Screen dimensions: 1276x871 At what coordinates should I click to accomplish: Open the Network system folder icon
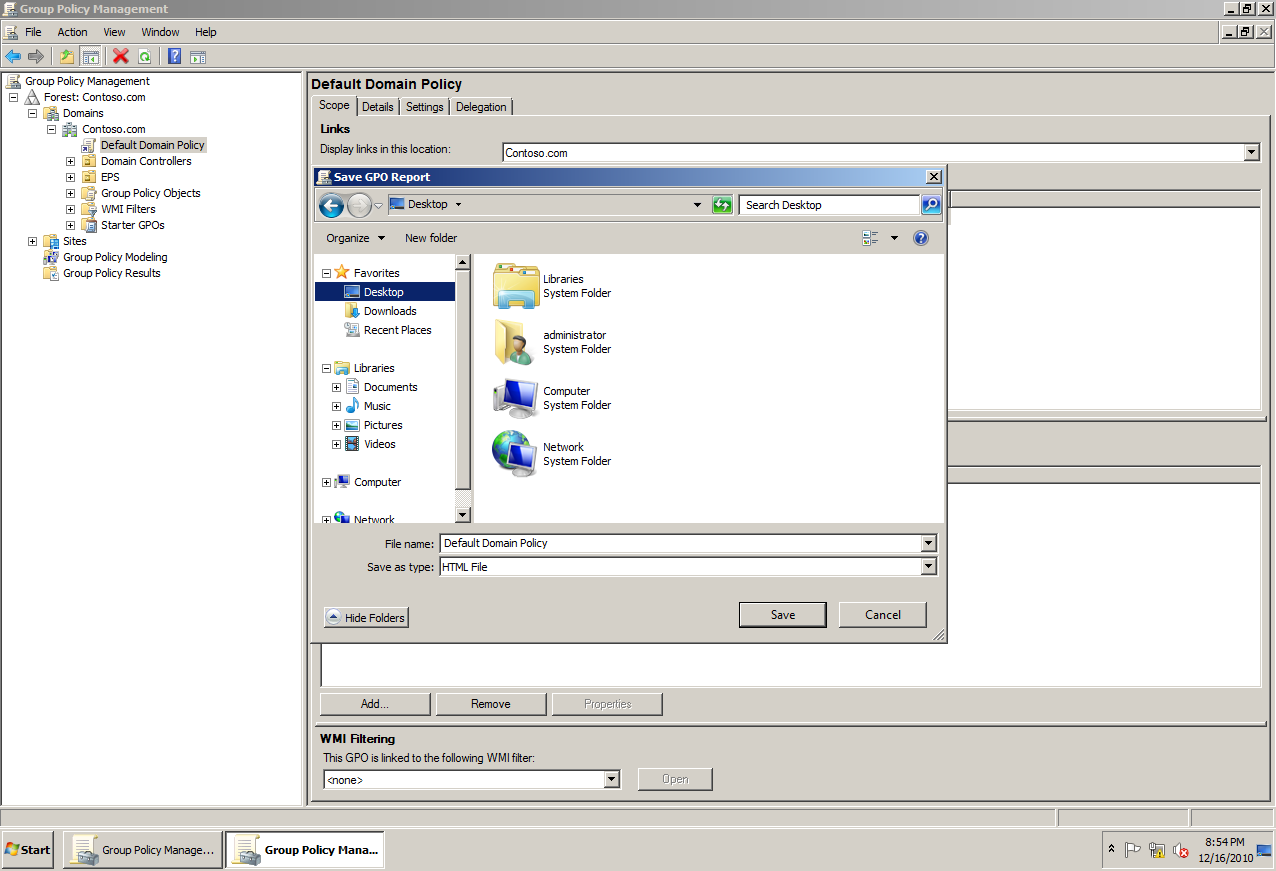(x=514, y=453)
